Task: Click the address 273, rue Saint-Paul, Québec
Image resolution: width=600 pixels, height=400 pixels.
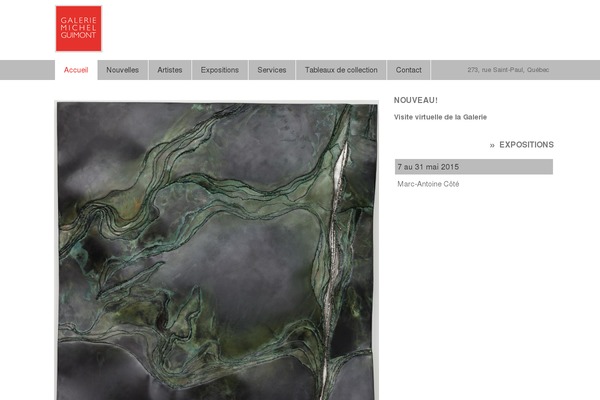Action: tap(508, 70)
